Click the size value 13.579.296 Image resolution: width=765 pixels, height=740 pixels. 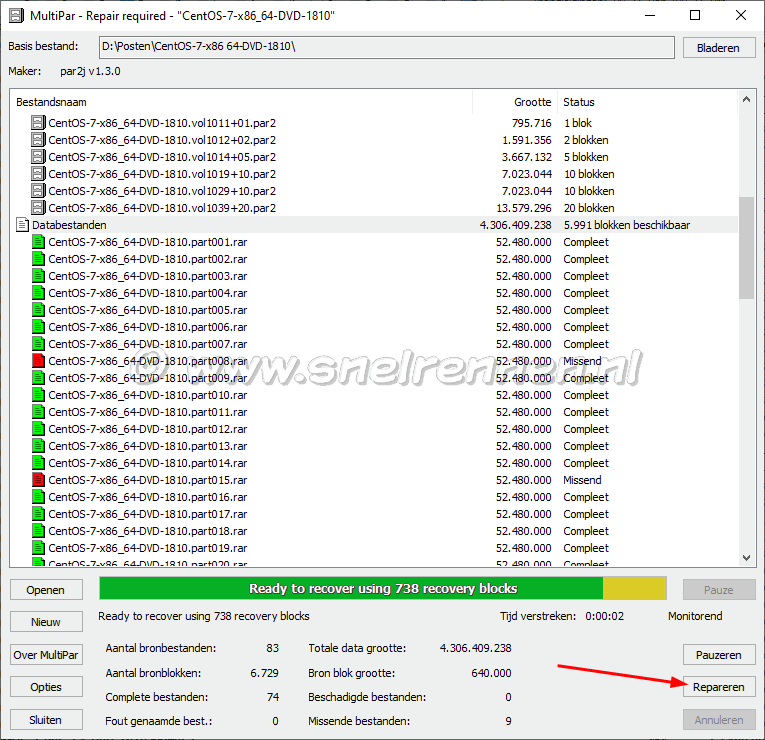click(523, 208)
